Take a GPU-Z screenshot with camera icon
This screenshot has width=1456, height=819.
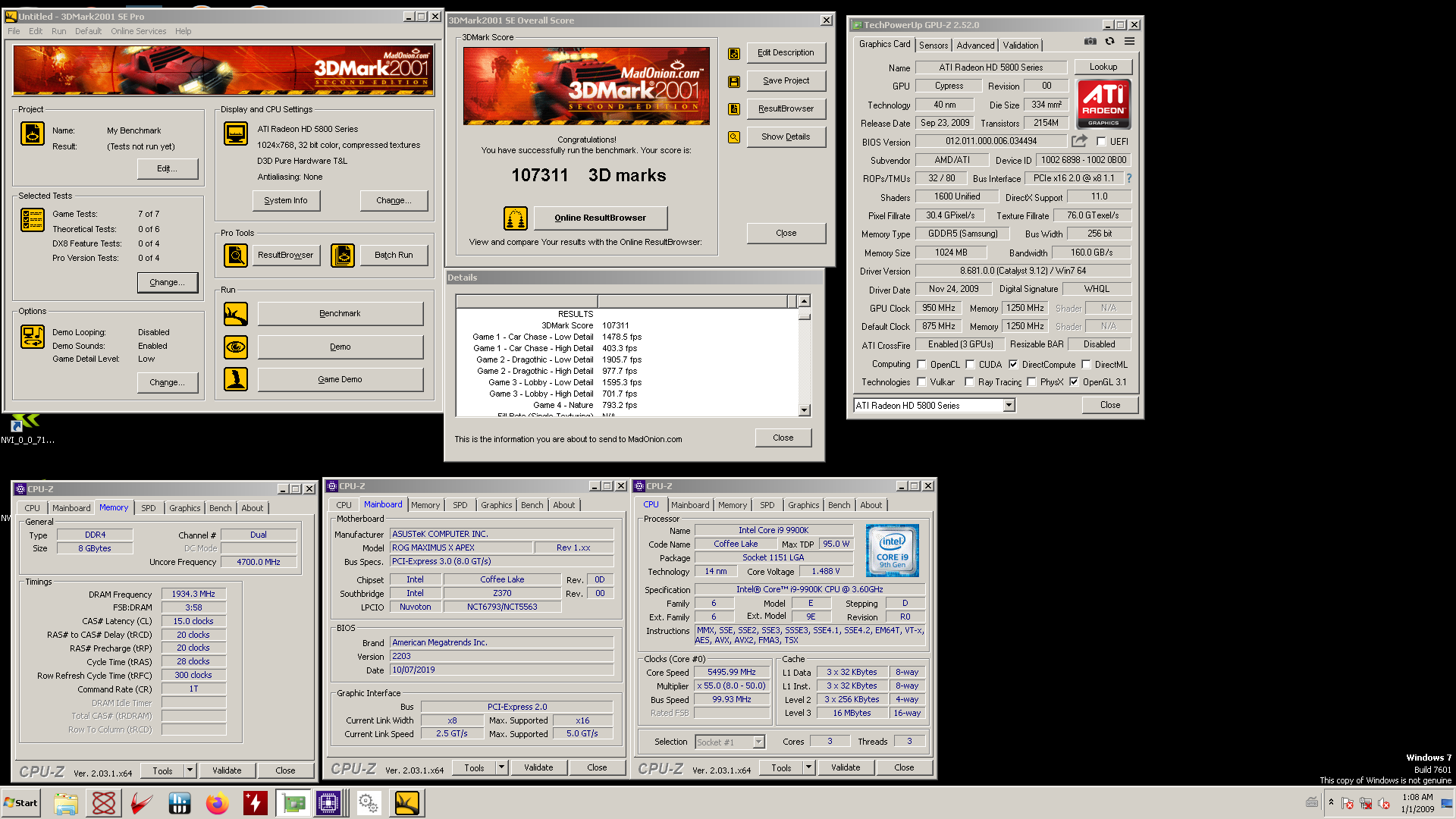tap(1090, 42)
